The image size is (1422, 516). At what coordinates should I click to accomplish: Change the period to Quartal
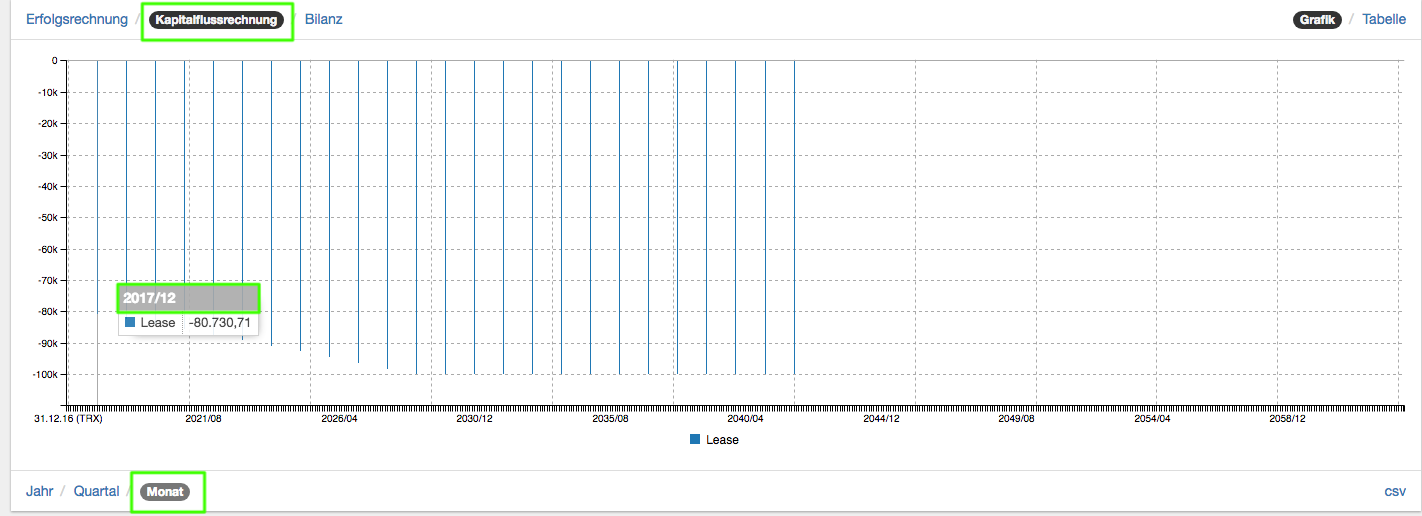pyautogui.click(x=96, y=491)
